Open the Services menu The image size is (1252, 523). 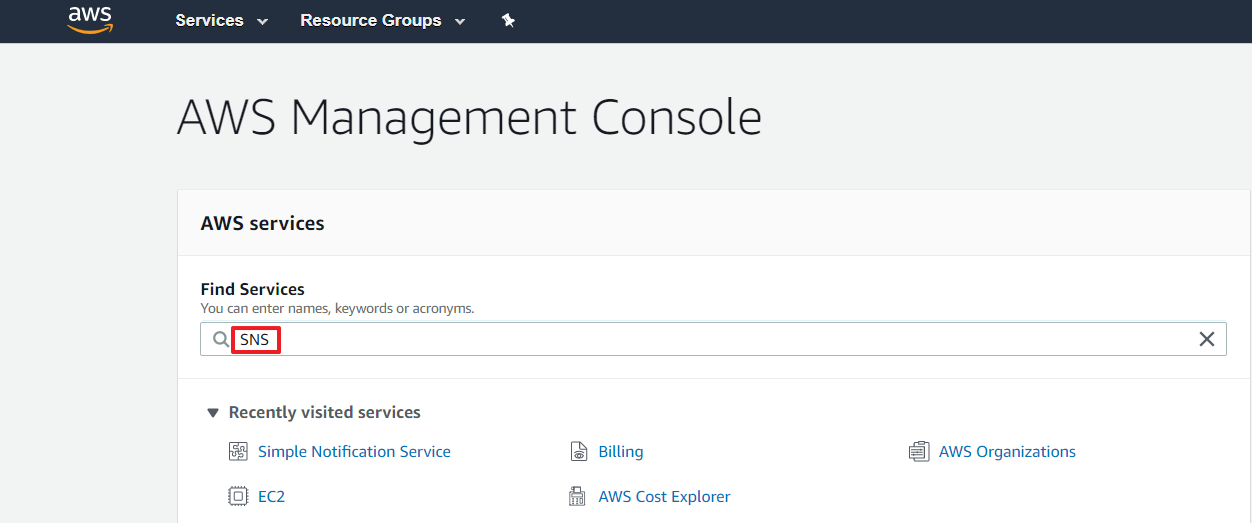point(209,20)
